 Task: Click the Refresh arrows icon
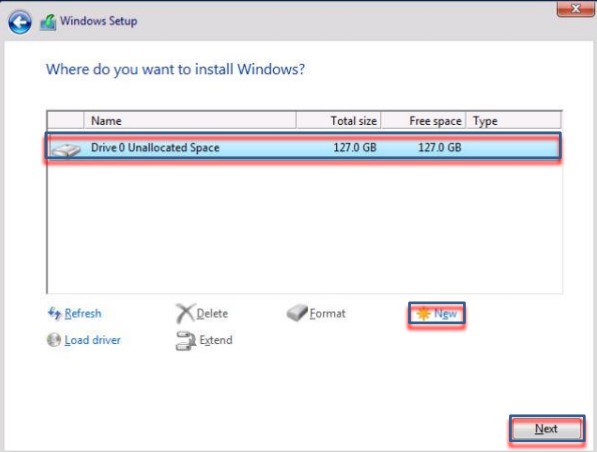click(x=54, y=313)
